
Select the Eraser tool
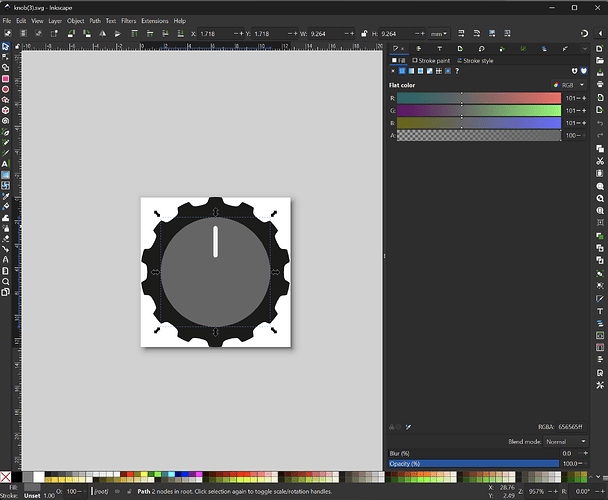click(x=5, y=239)
